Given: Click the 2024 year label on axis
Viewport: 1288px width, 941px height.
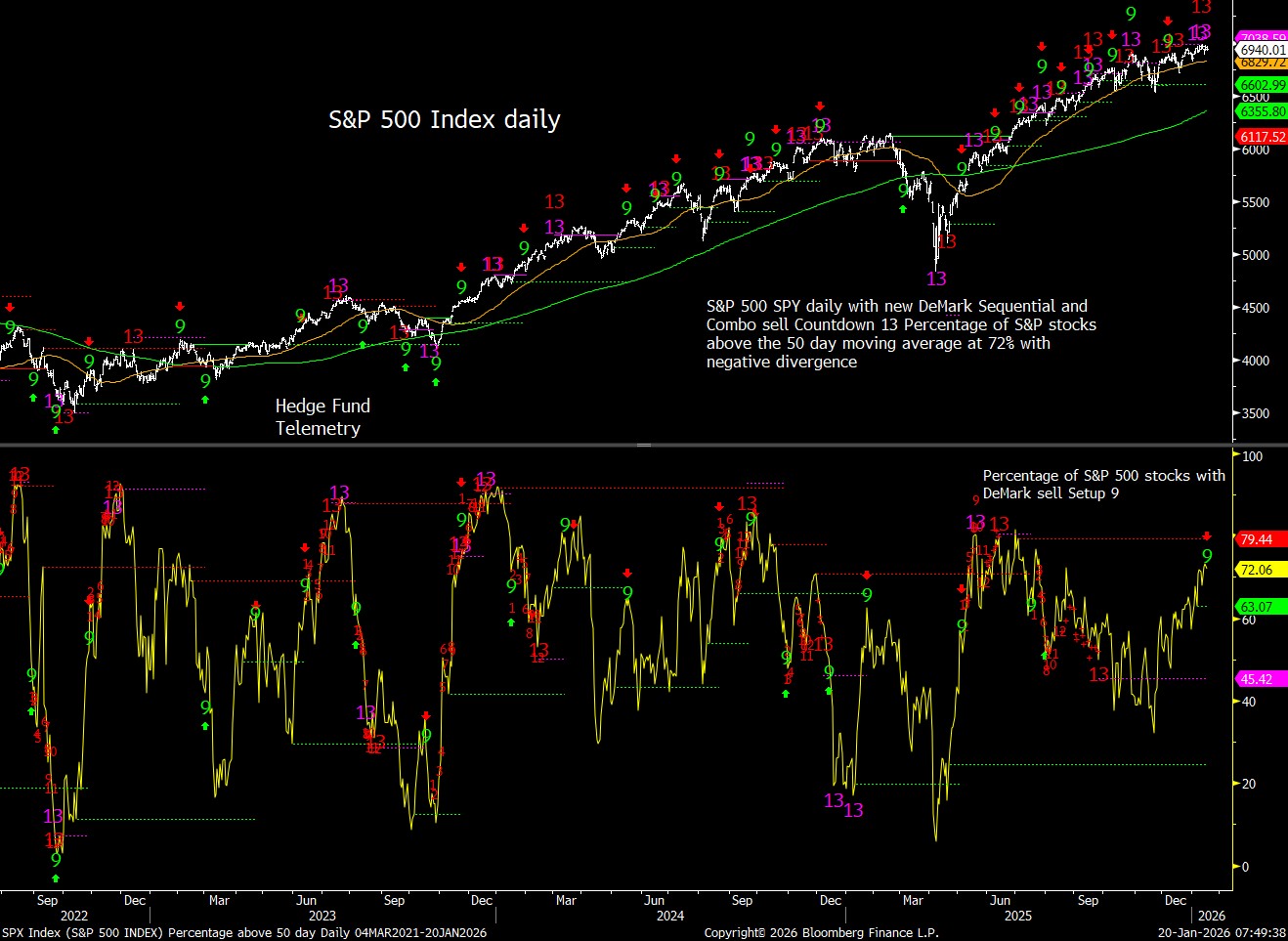Looking at the screenshot, I should [x=670, y=917].
